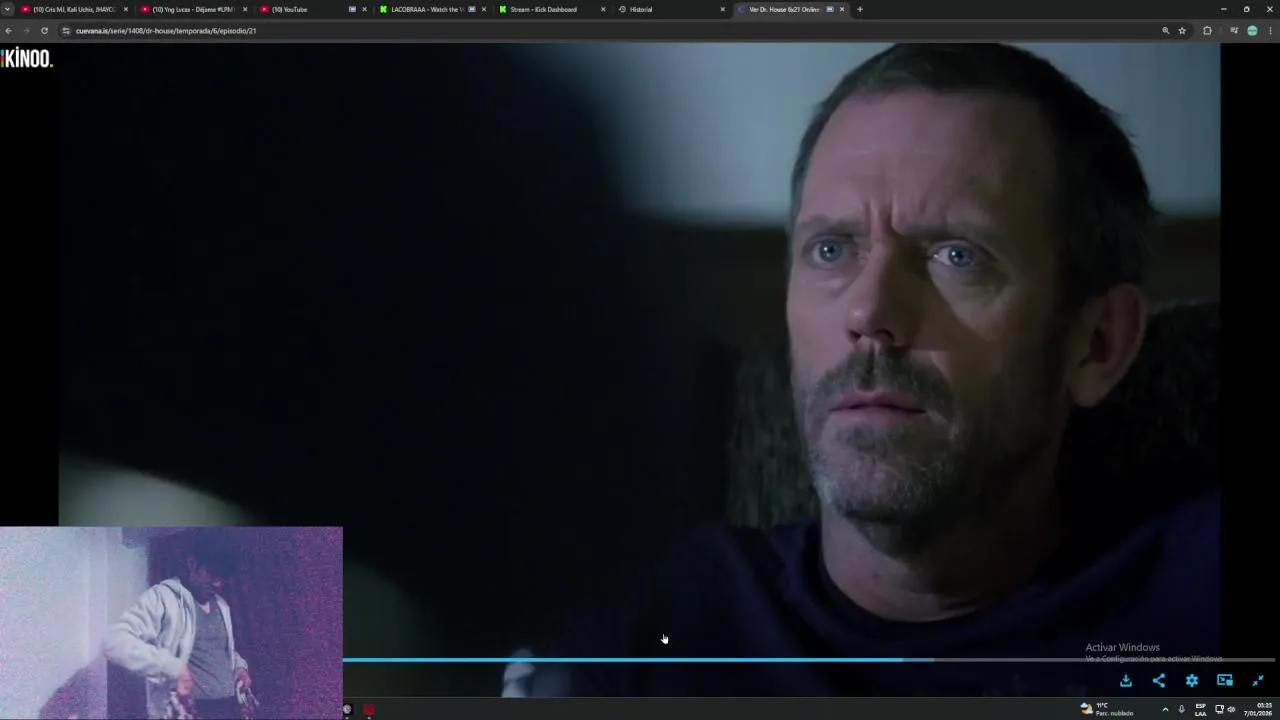
Task: Open the volume tray icon
Action: pyautogui.click(x=1231, y=709)
